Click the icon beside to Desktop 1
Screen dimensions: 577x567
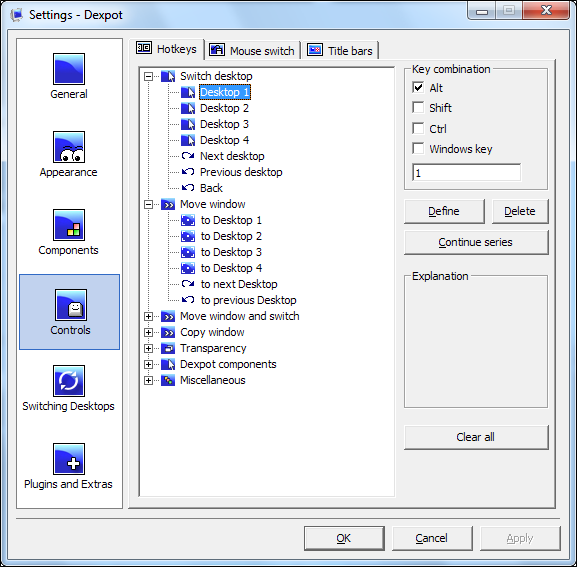188,220
